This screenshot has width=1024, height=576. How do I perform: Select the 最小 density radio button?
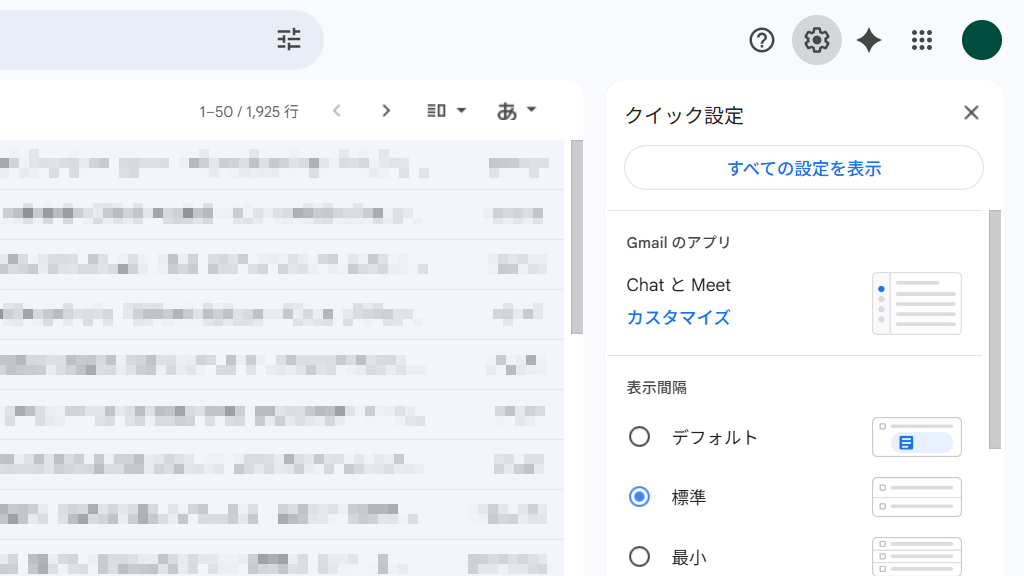639,557
